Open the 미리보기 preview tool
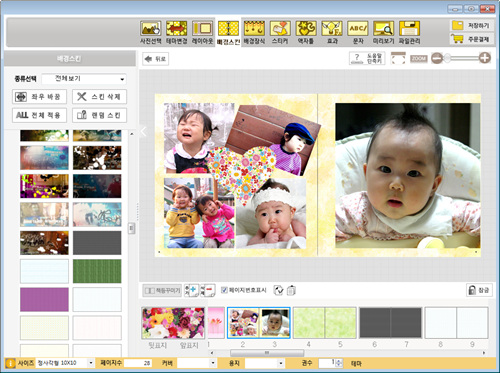 point(383,32)
